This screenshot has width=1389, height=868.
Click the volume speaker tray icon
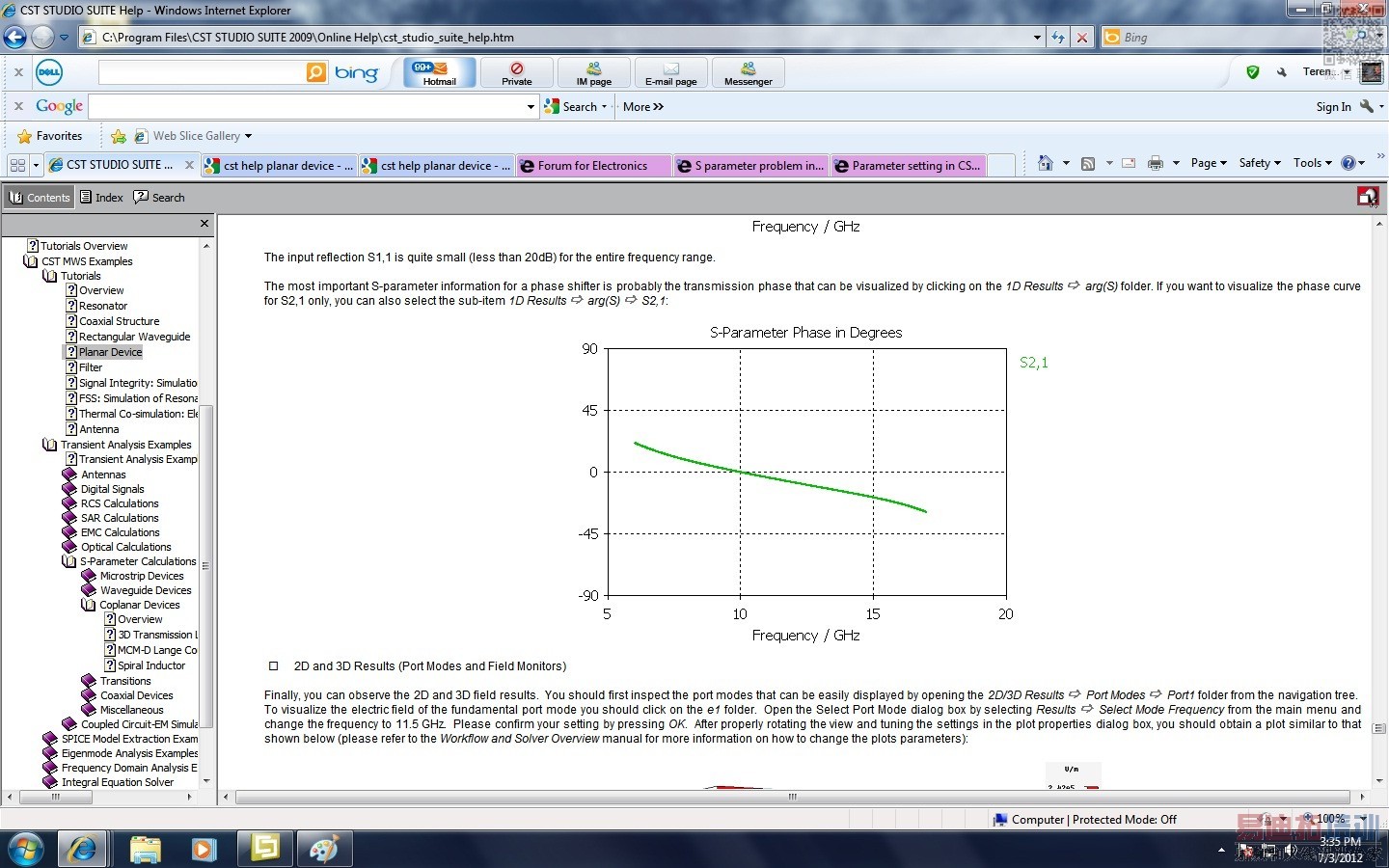[1292, 851]
